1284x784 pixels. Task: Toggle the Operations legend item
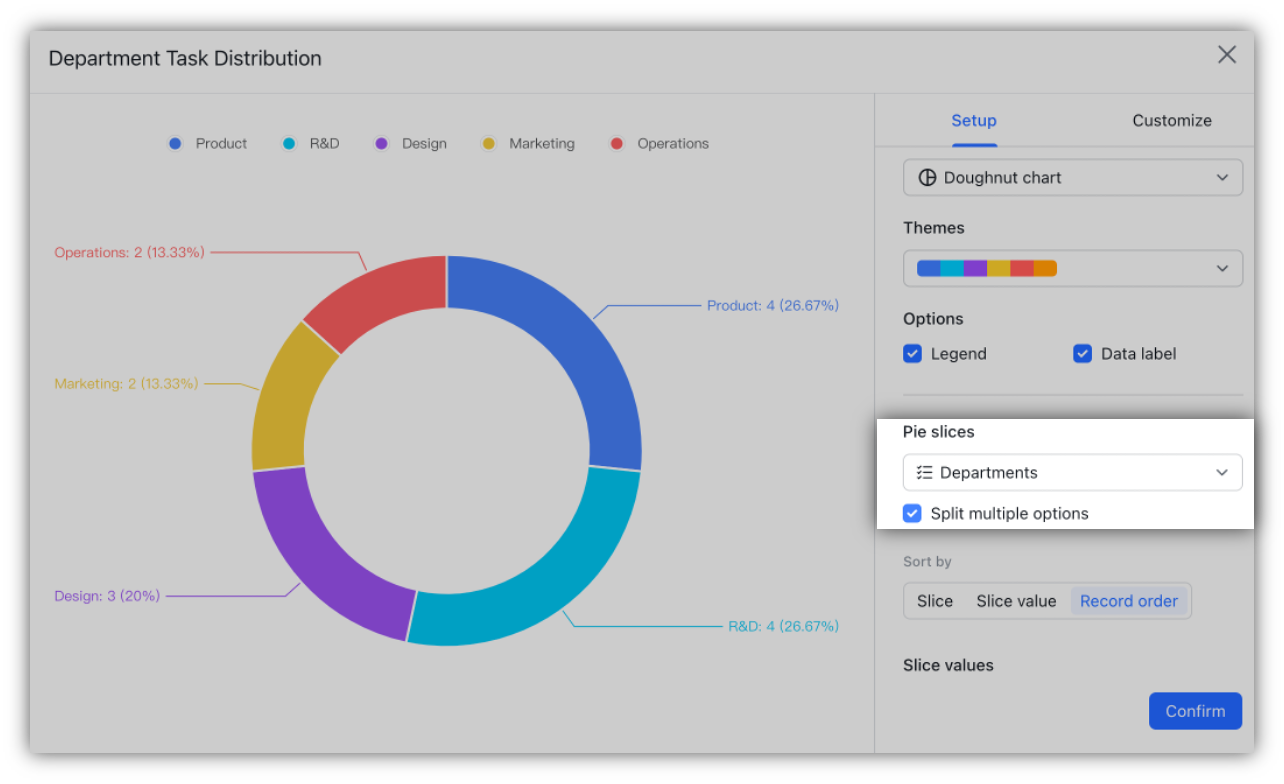[659, 144]
